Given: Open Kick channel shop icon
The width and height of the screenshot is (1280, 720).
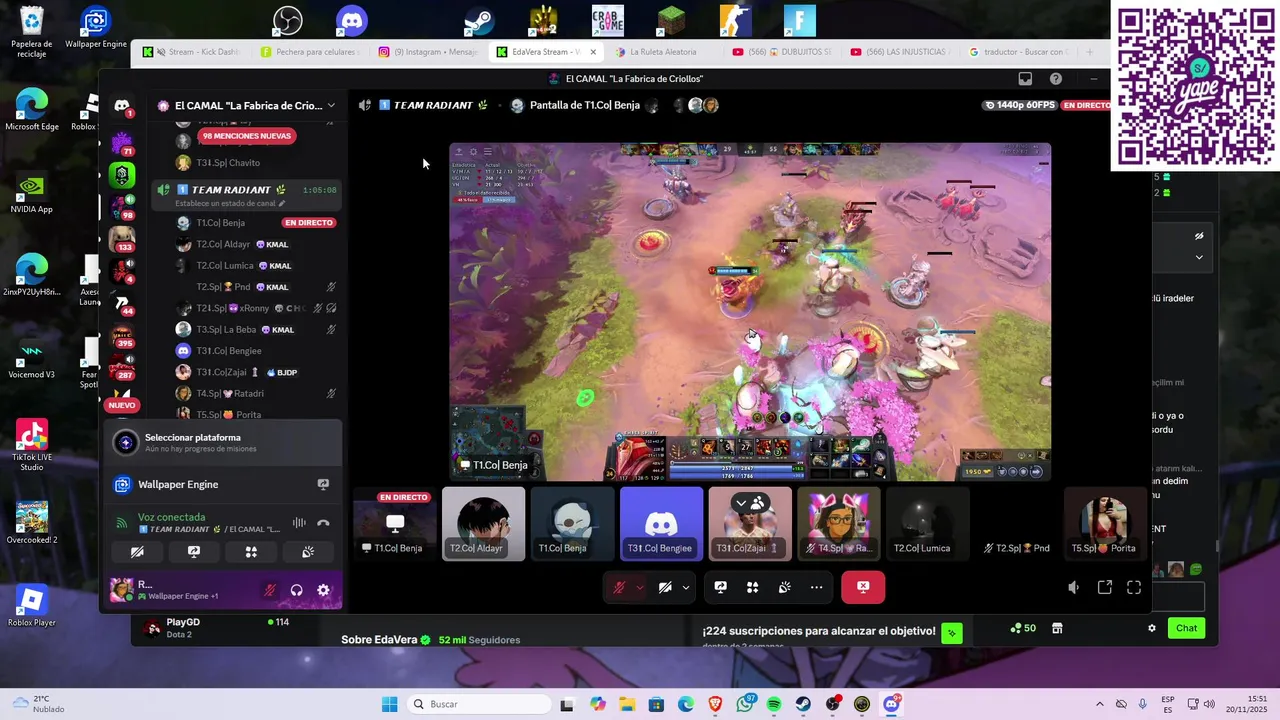Looking at the screenshot, I should click(x=1057, y=628).
